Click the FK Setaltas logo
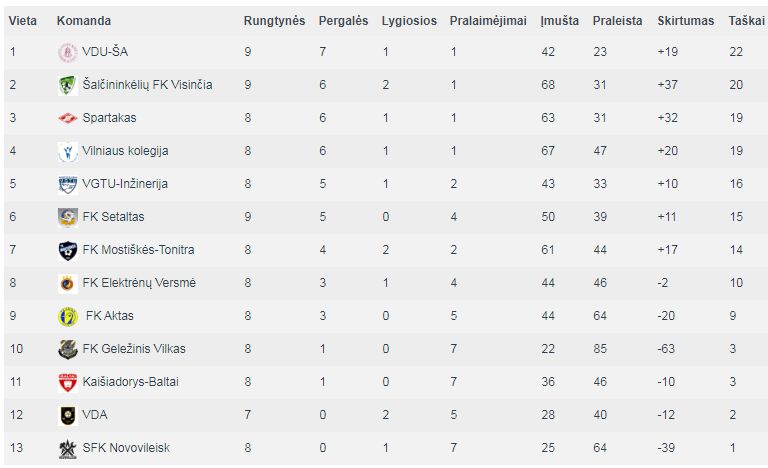The height and width of the screenshot is (468, 768). (x=68, y=217)
